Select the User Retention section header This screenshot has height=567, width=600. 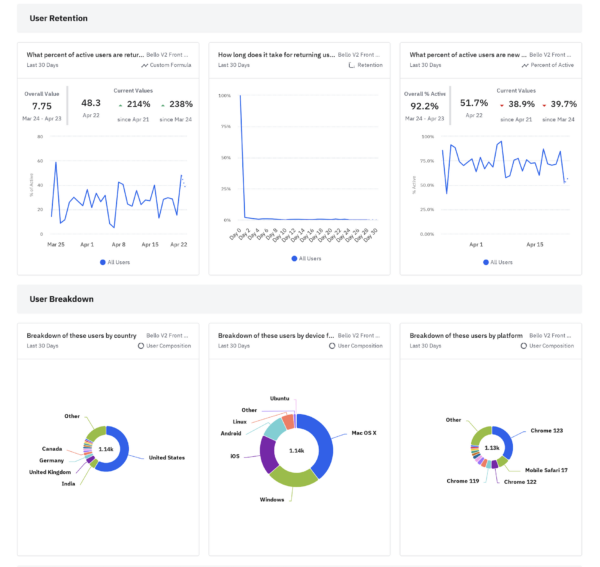[58, 18]
